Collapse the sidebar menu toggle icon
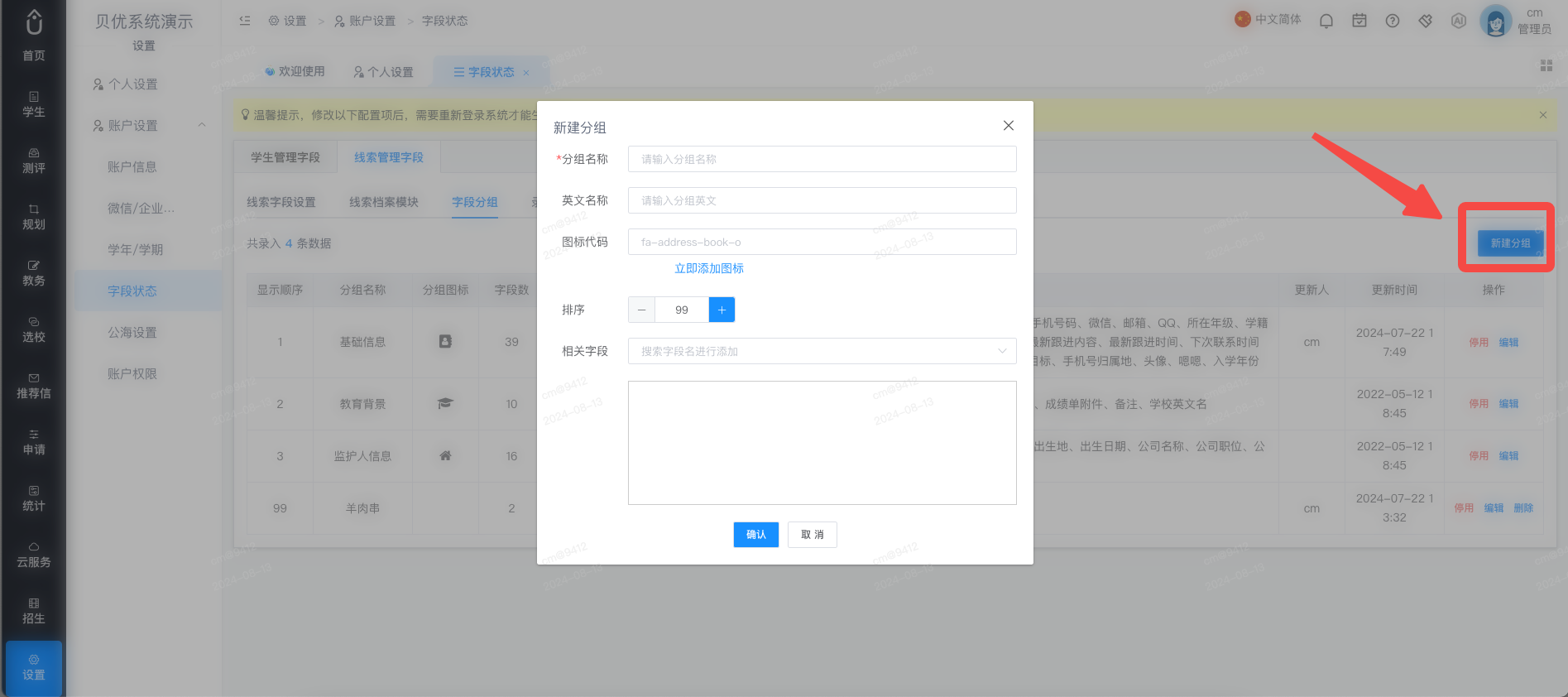The width and height of the screenshot is (1568, 697). [x=245, y=21]
